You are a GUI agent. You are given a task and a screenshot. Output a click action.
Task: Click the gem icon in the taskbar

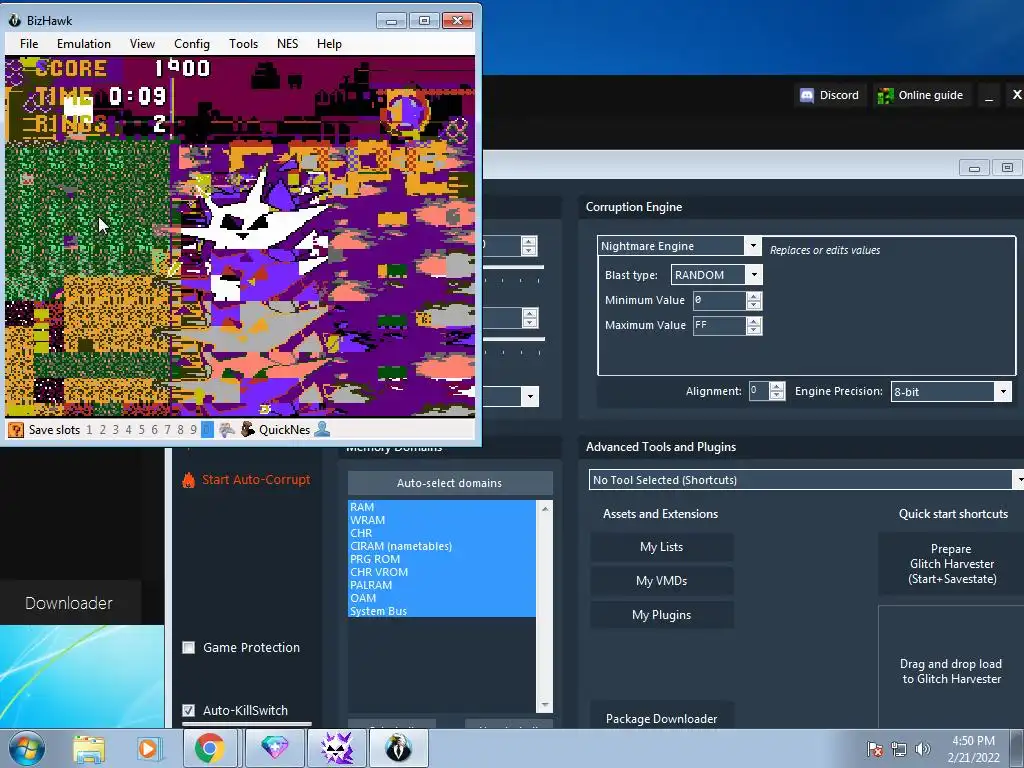click(274, 748)
